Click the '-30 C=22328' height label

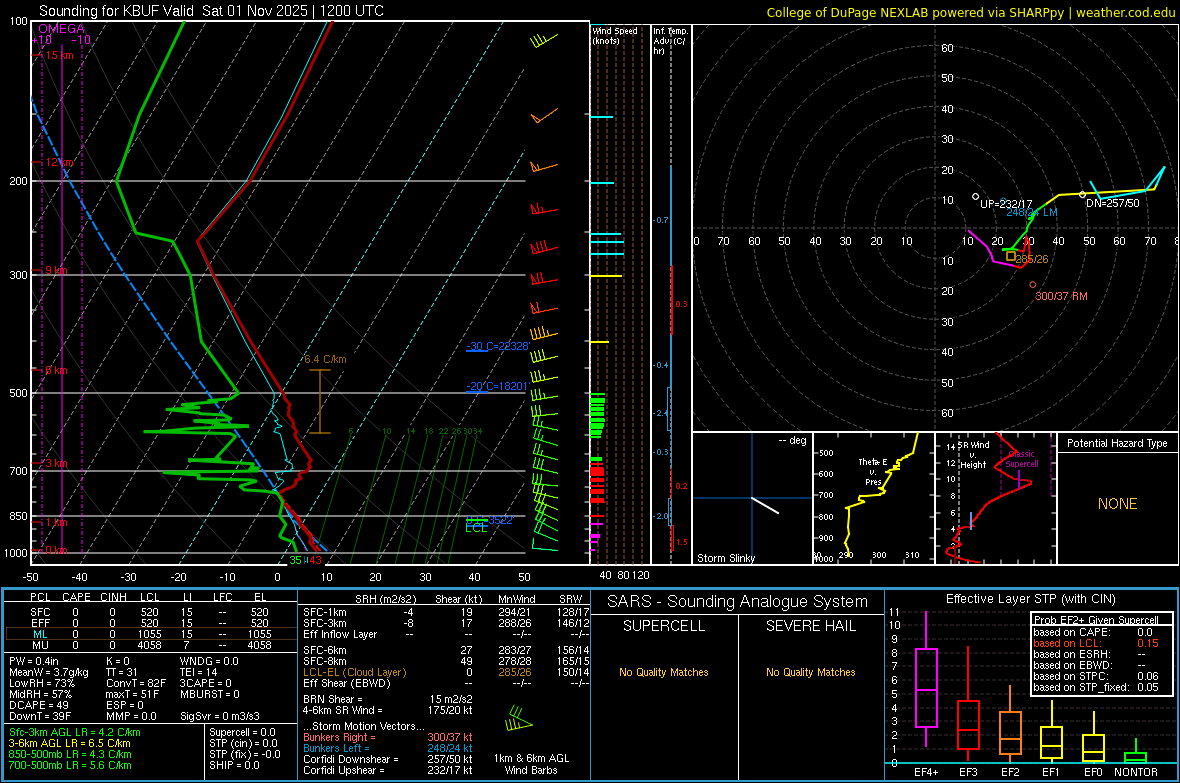(x=497, y=346)
